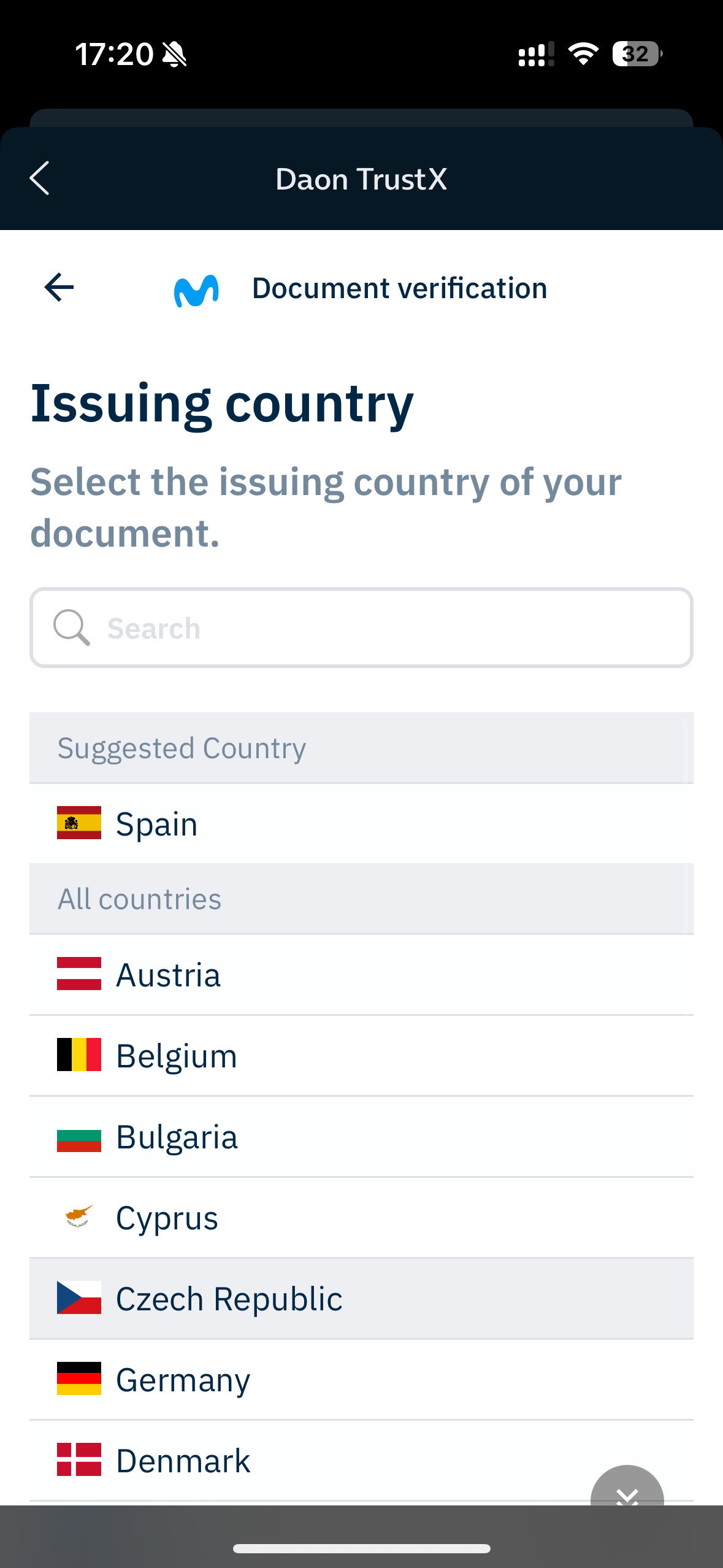Tap the Cyprus flag icon

click(79, 1216)
